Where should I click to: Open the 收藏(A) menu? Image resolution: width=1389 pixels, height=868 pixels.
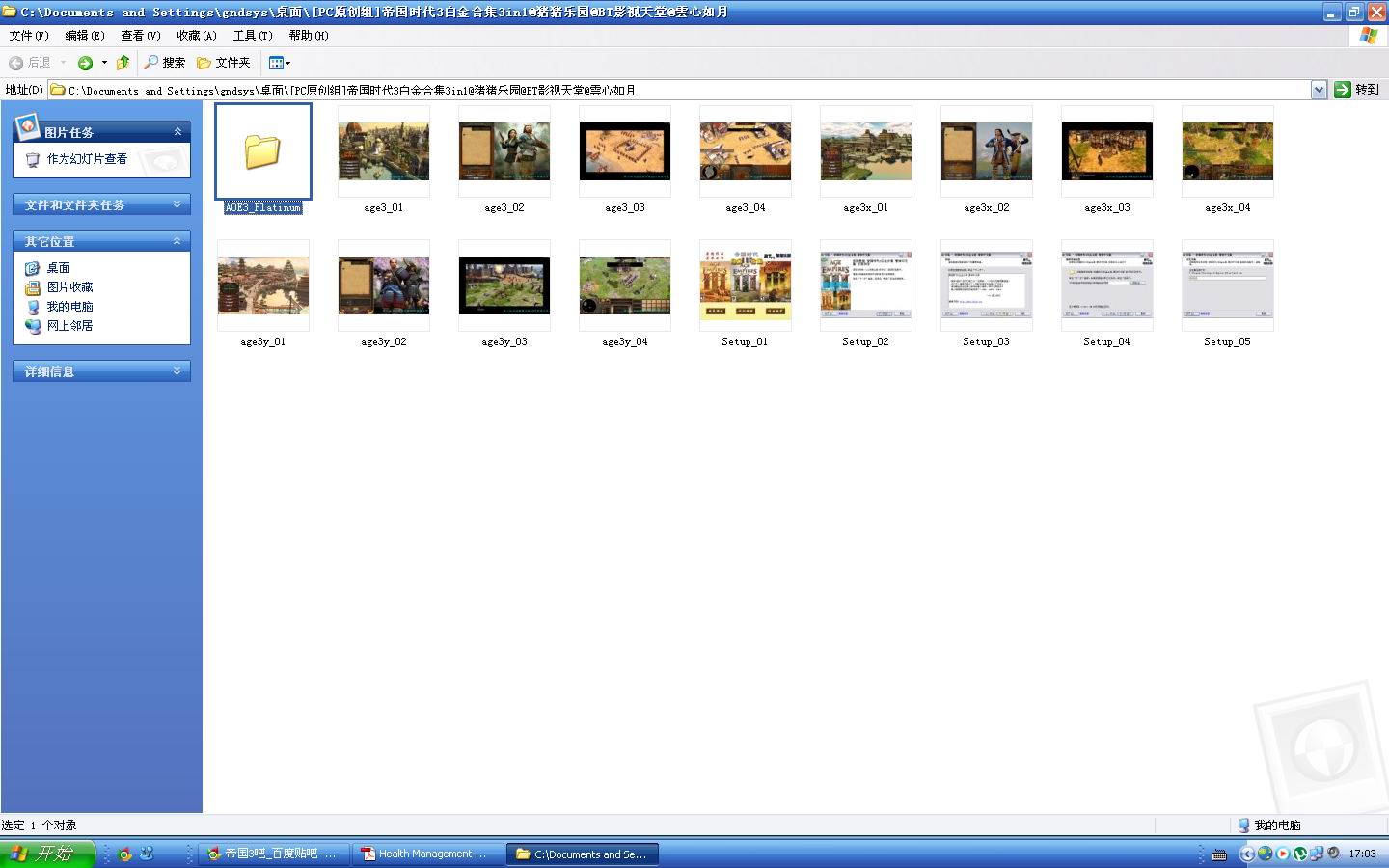196,36
